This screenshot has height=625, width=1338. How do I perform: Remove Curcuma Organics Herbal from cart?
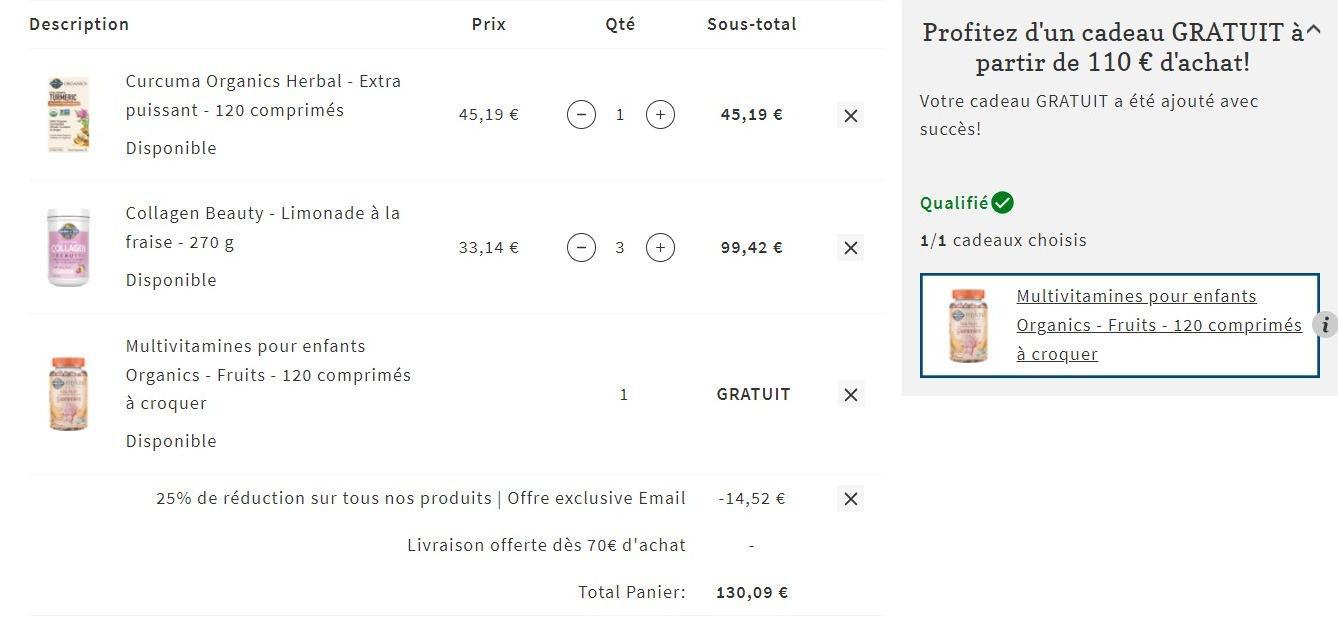(851, 115)
